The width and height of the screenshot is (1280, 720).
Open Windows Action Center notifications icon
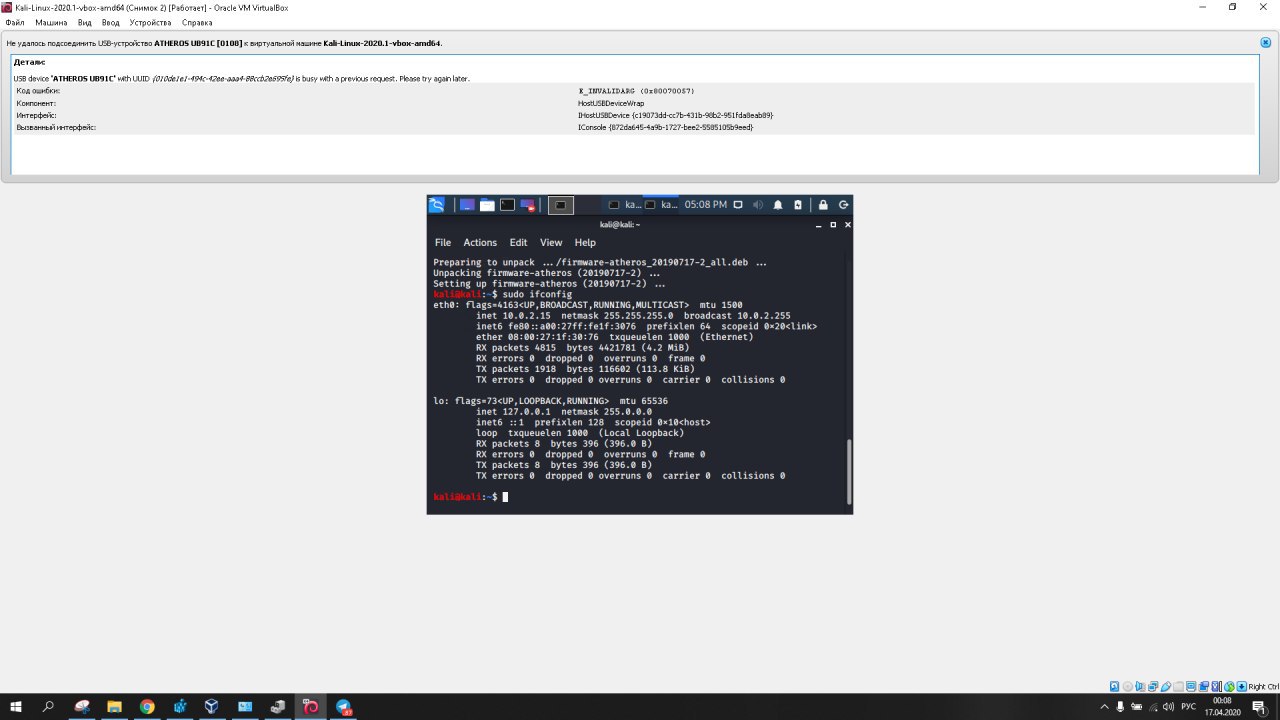(x=1259, y=706)
